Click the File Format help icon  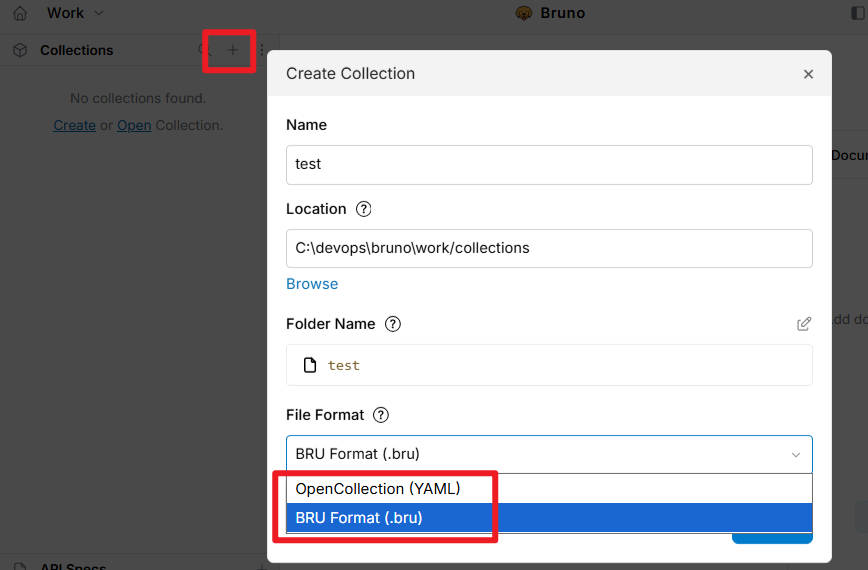point(381,415)
